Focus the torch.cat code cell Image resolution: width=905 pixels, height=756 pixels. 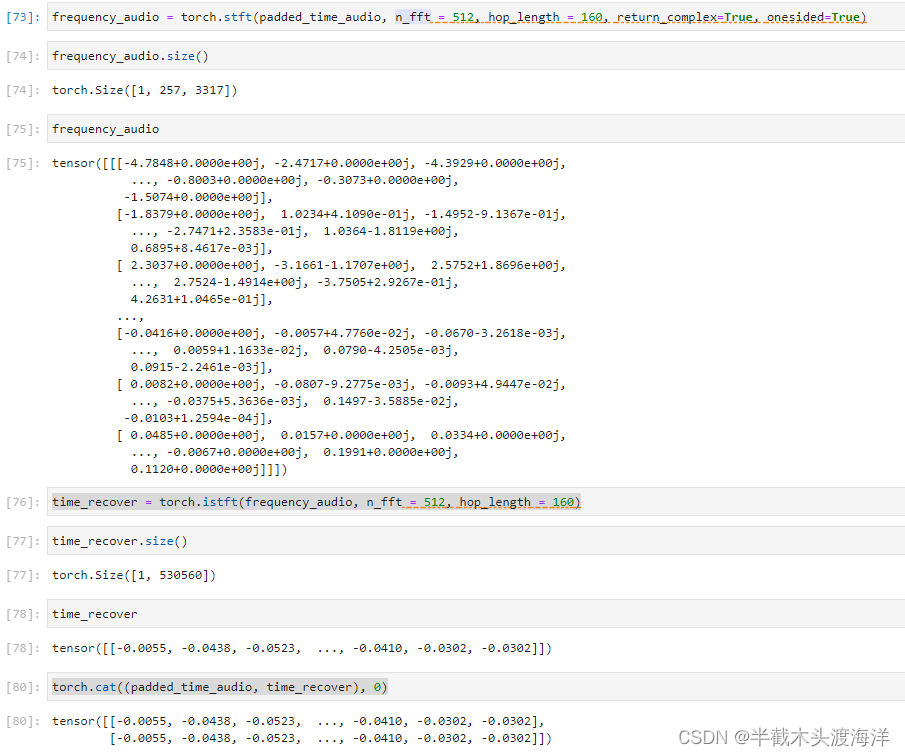pyautogui.click(x=476, y=687)
